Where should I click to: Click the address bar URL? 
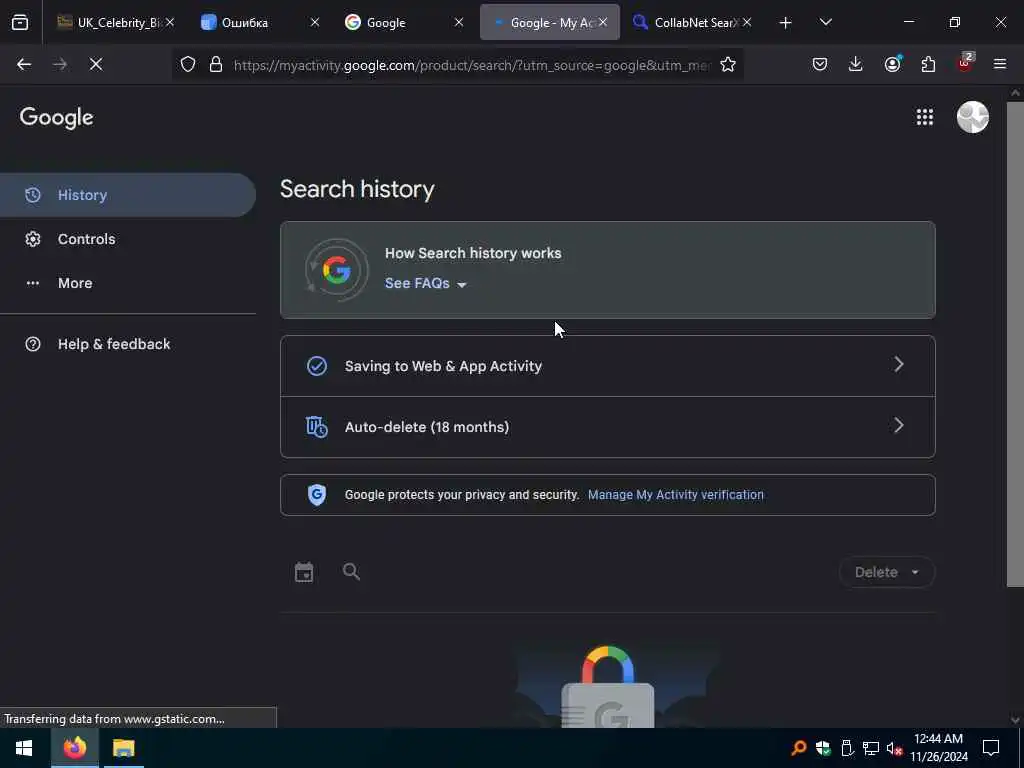pos(470,65)
